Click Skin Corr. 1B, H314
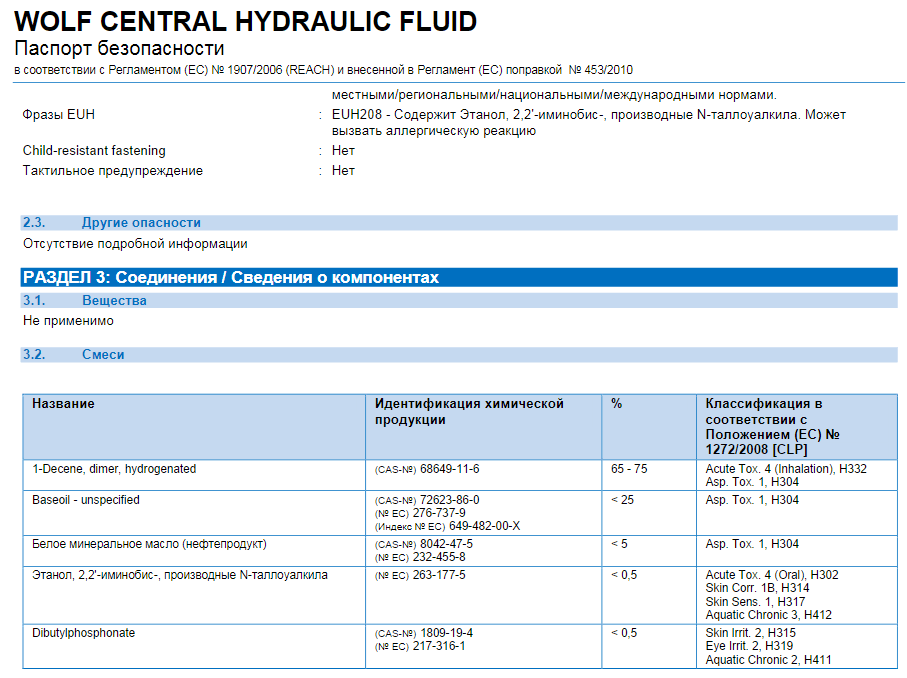 [x=757, y=588]
